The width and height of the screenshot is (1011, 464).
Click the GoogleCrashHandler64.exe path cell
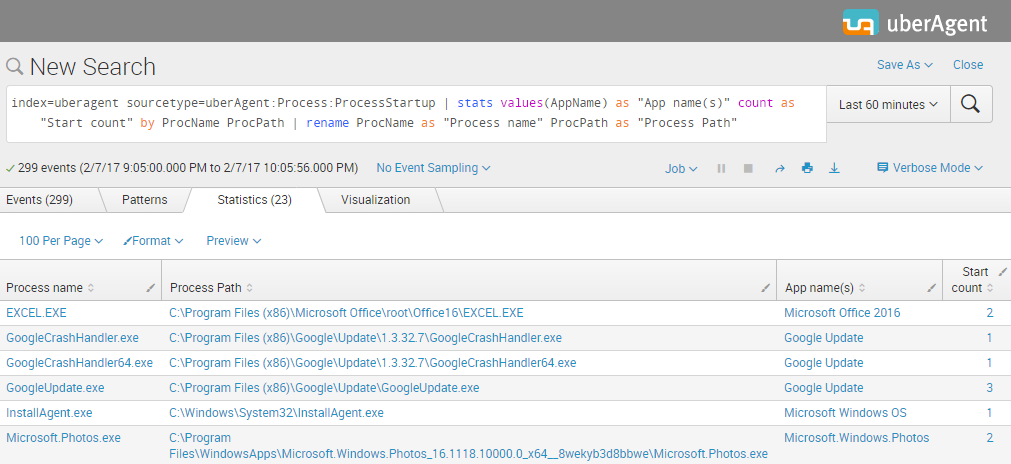[x=373, y=363]
